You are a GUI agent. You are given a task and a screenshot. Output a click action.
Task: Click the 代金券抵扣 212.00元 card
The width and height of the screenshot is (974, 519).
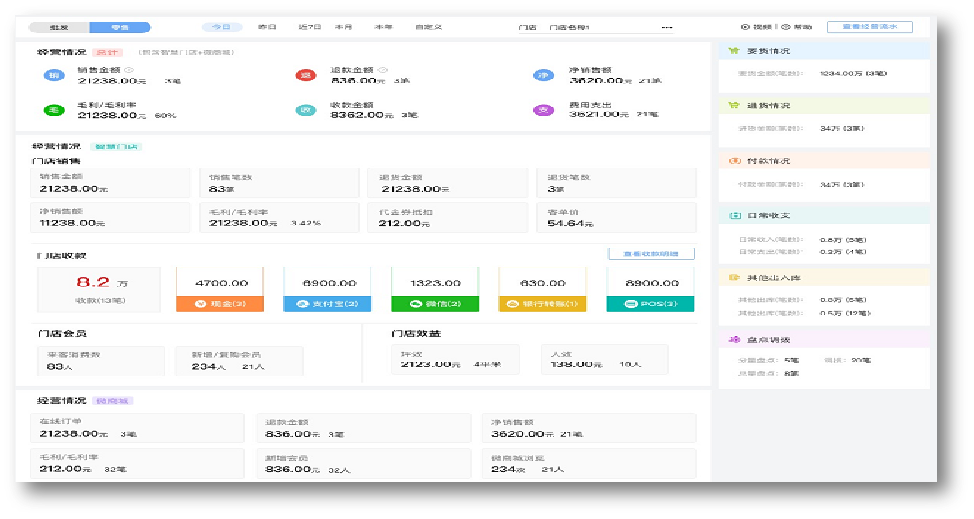[x=447, y=217]
